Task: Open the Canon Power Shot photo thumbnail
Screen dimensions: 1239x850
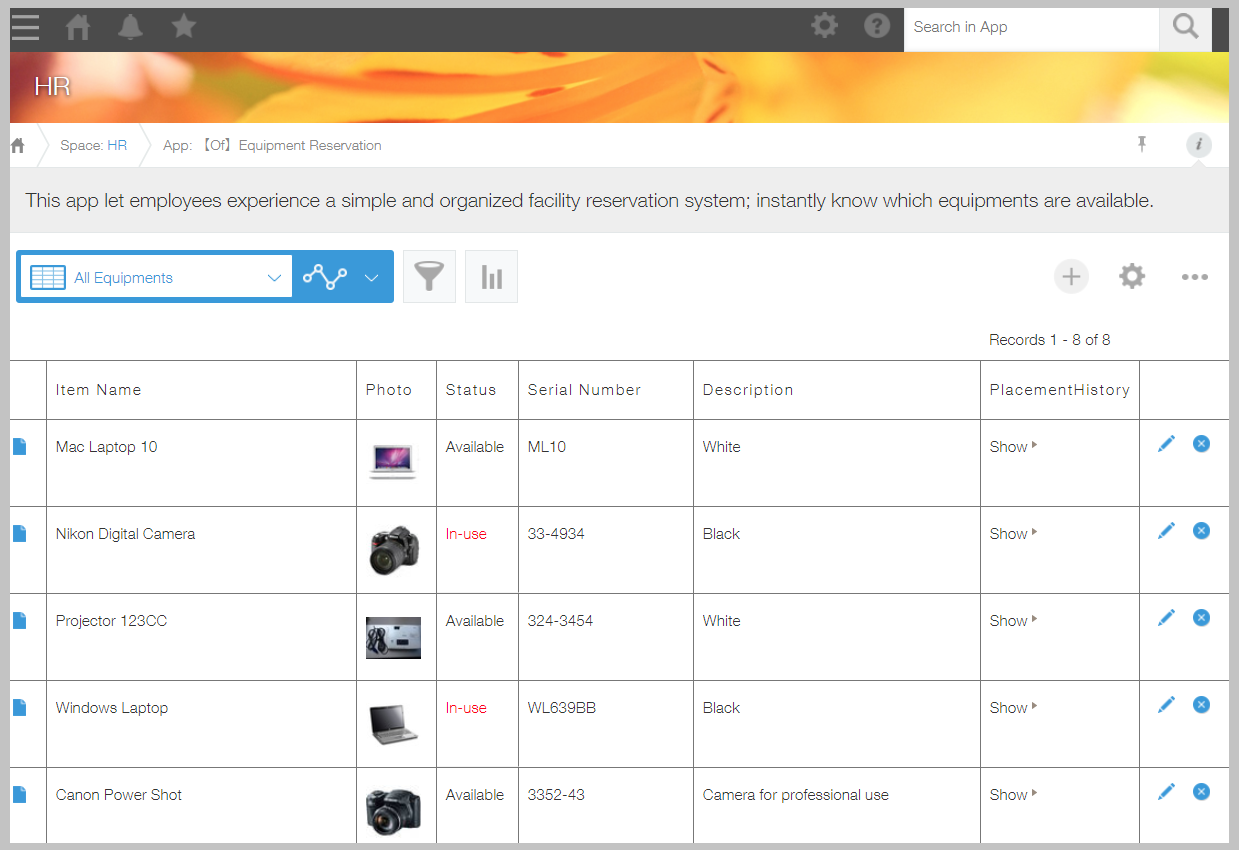Action: [x=393, y=811]
